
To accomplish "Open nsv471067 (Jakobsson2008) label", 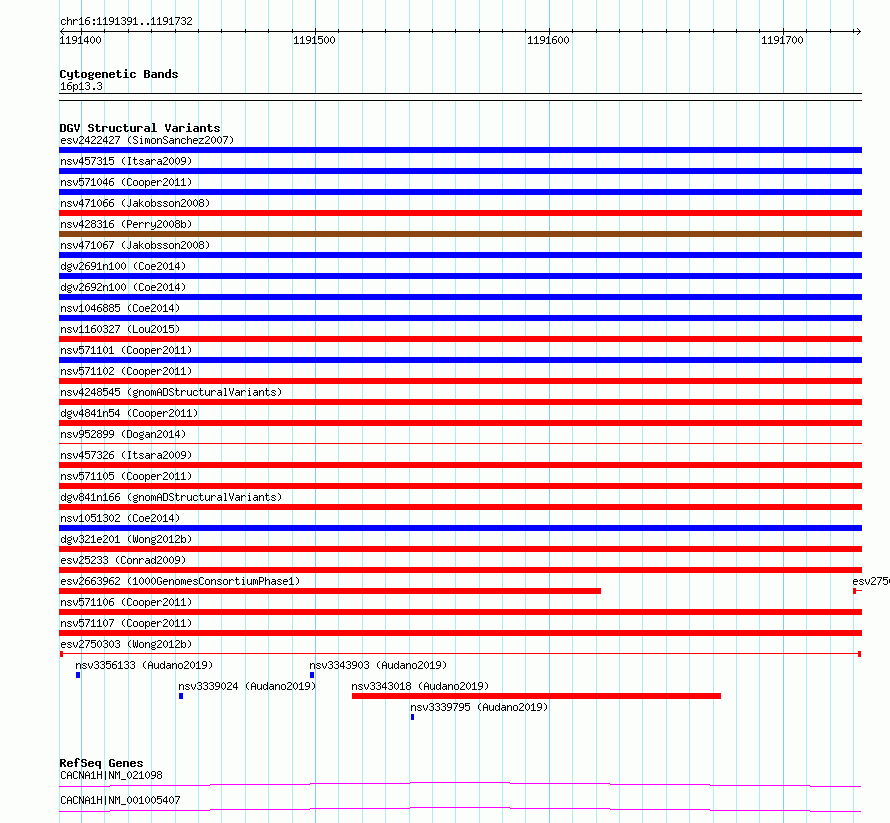I will pyautogui.click(x=135, y=245).
